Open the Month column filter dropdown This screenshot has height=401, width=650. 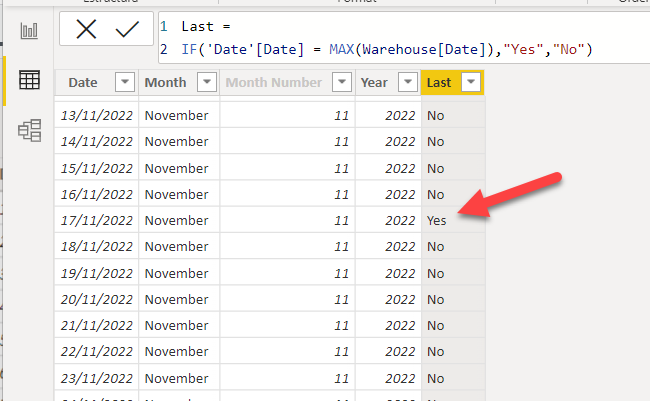click(206, 83)
